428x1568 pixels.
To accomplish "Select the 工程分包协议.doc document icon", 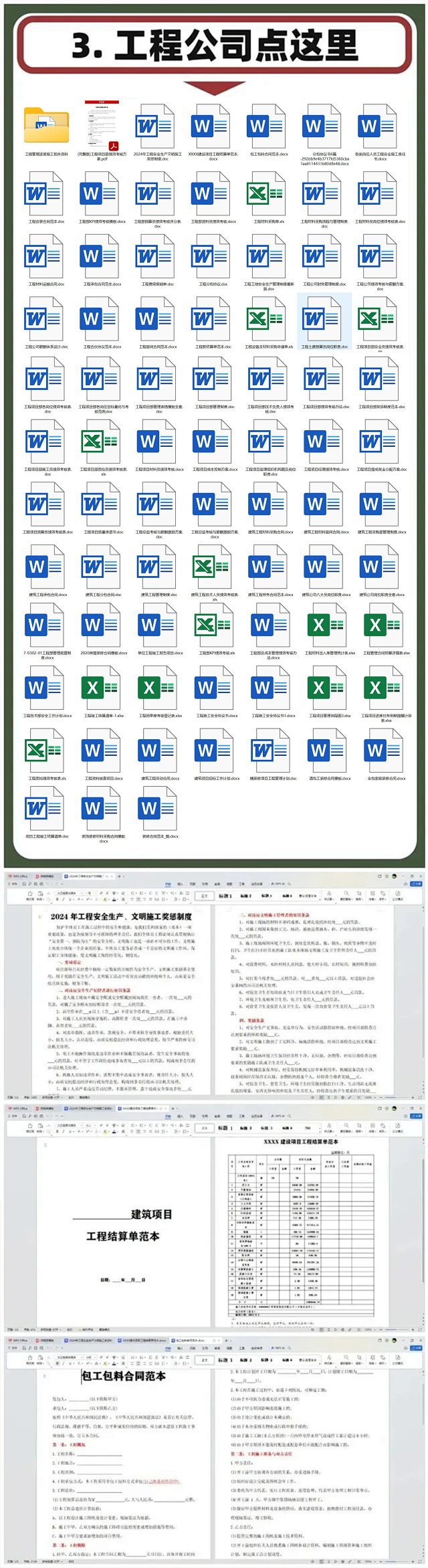I will pos(213,256).
